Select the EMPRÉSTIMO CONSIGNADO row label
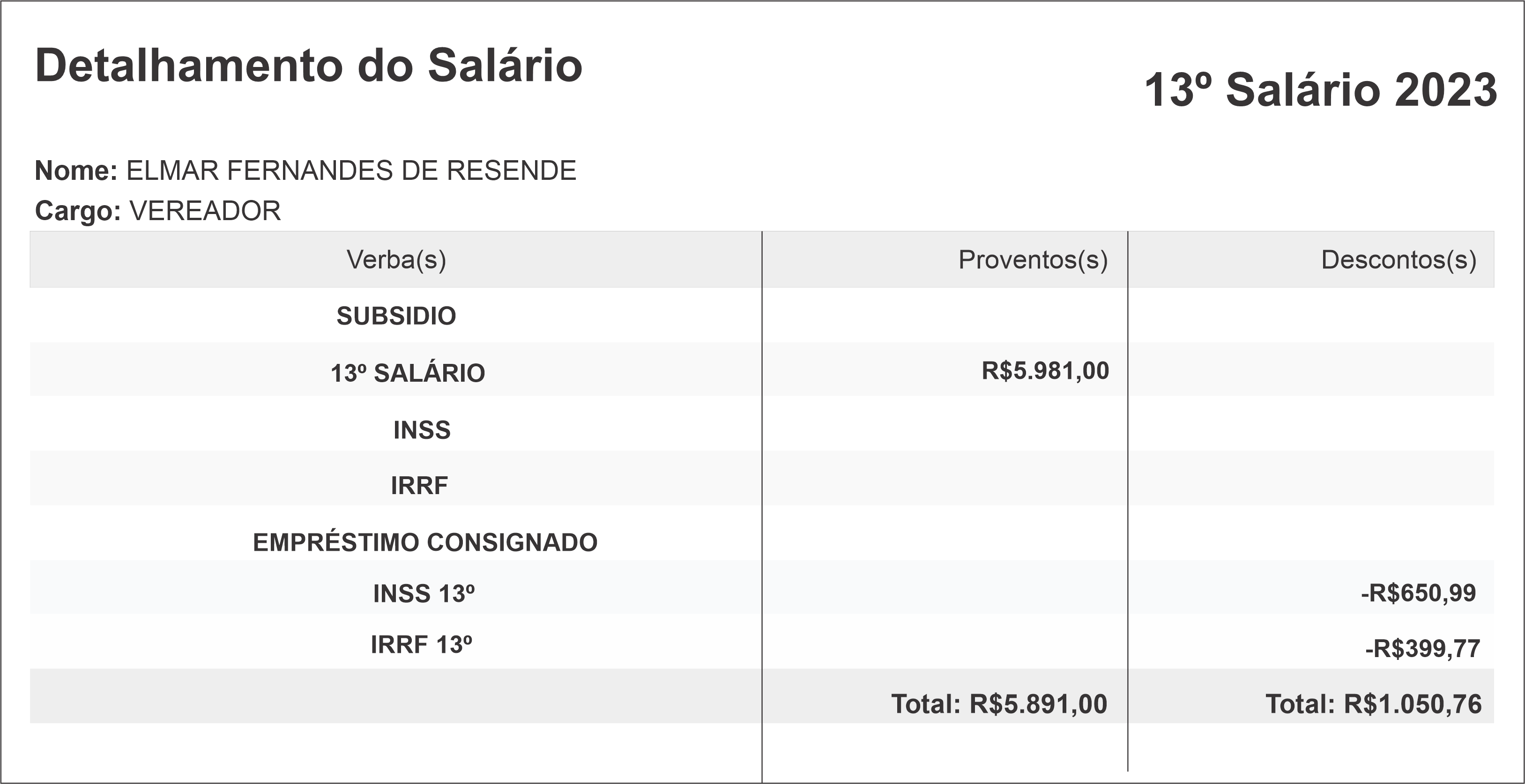The width and height of the screenshot is (1525, 784). pos(425,543)
